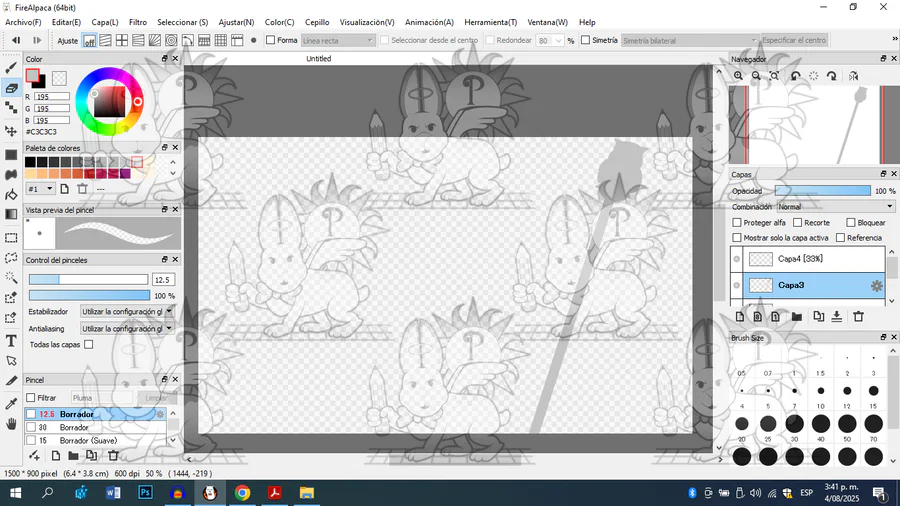The height and width of the screenshot is (506, 900).
Task: Zoom out with the Navegador magnifier
Action: pyautogui.click(x=757, y=76)
